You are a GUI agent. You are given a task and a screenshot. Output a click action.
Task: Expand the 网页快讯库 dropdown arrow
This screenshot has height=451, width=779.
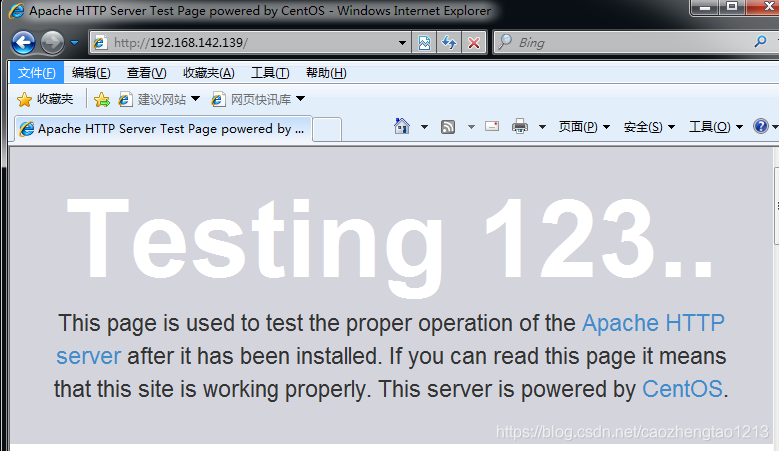tap(301, 99)
